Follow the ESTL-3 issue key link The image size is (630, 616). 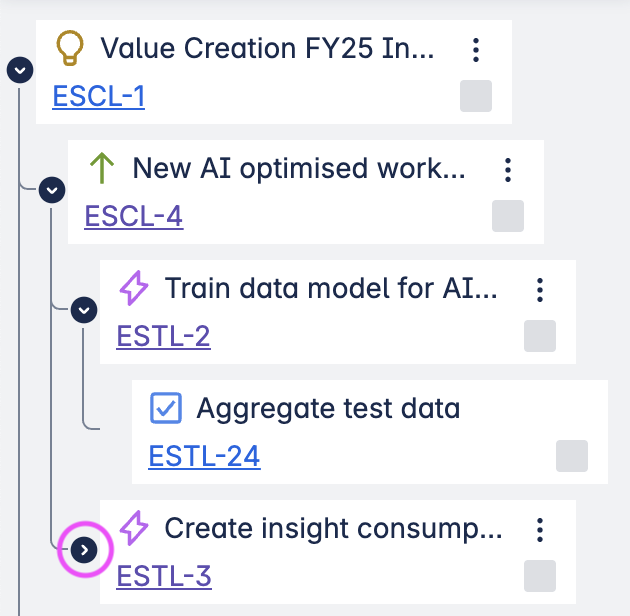coord(164,576)
